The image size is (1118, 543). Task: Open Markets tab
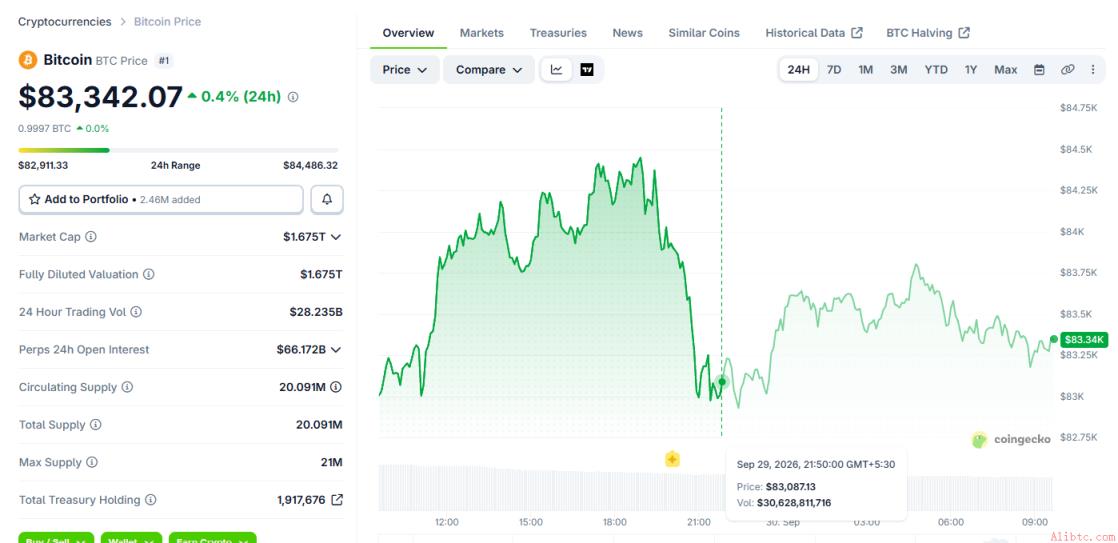pos(481,33)
